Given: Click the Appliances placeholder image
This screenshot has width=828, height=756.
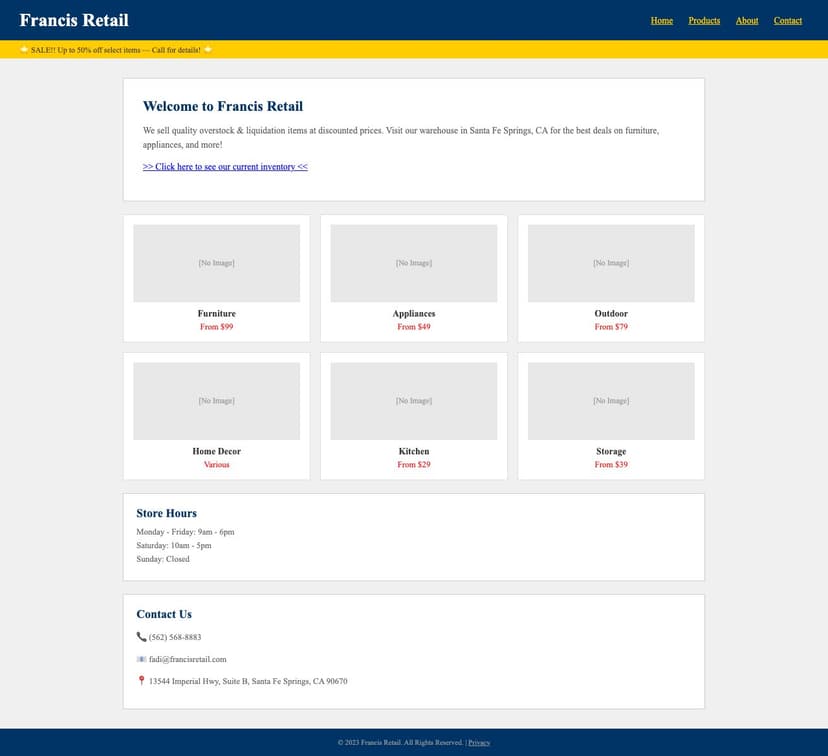Looking at the screenshot, I should click(x=414, y=262).
